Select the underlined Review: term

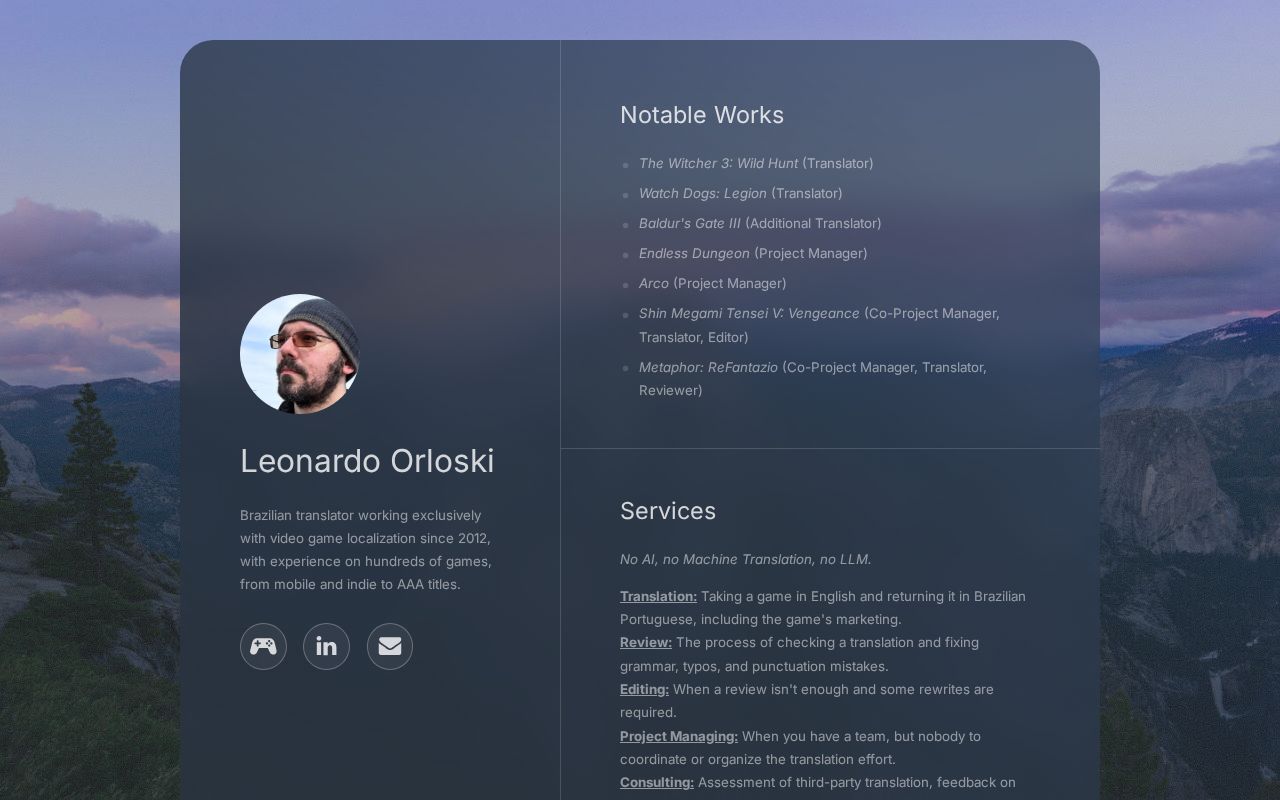[645, 642]
